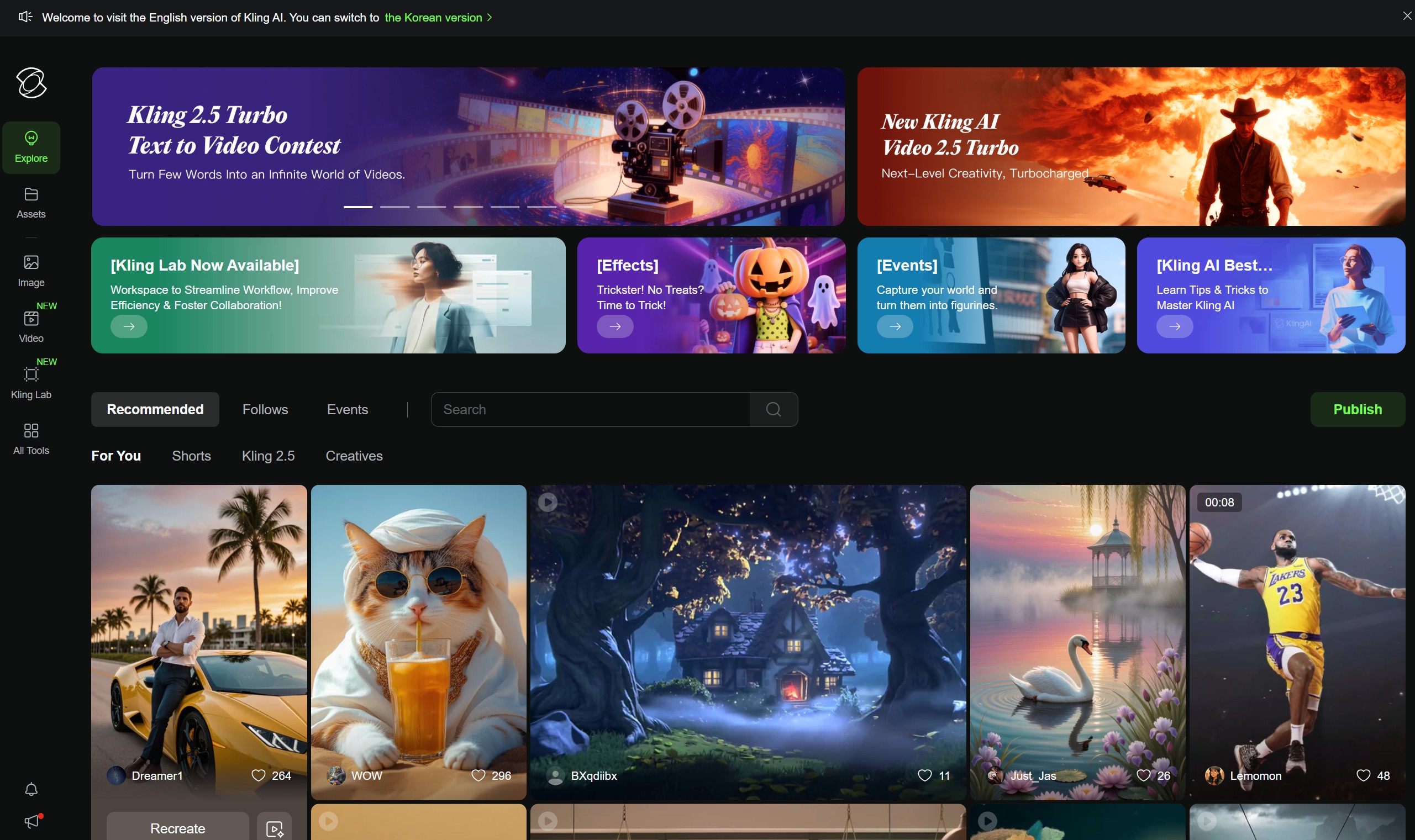Select the Creatives filter
Image resolution: width=1415 pixels, height=840 pixels.
(354, 456)
